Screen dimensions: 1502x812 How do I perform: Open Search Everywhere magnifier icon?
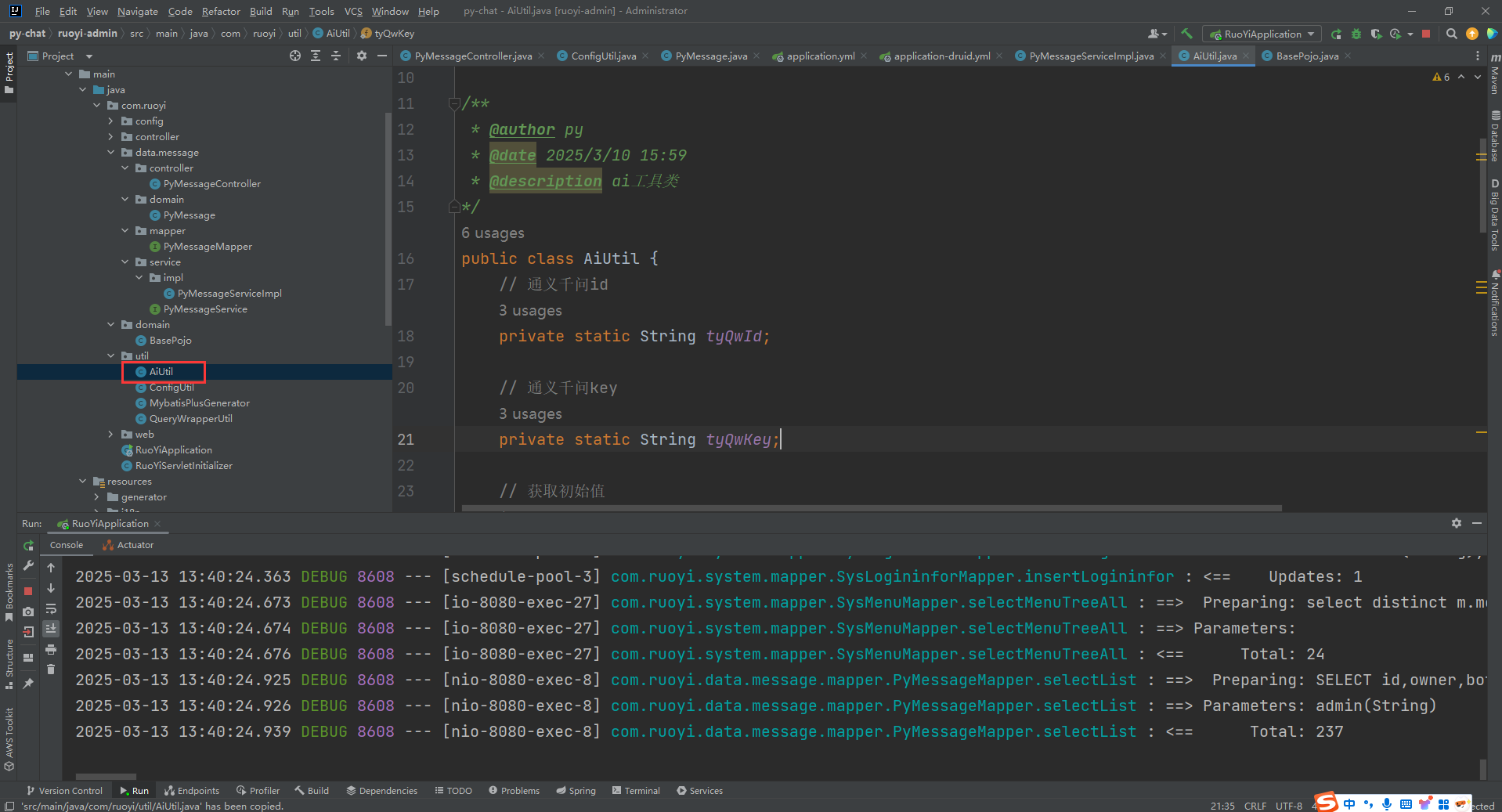pos(1451,34)
